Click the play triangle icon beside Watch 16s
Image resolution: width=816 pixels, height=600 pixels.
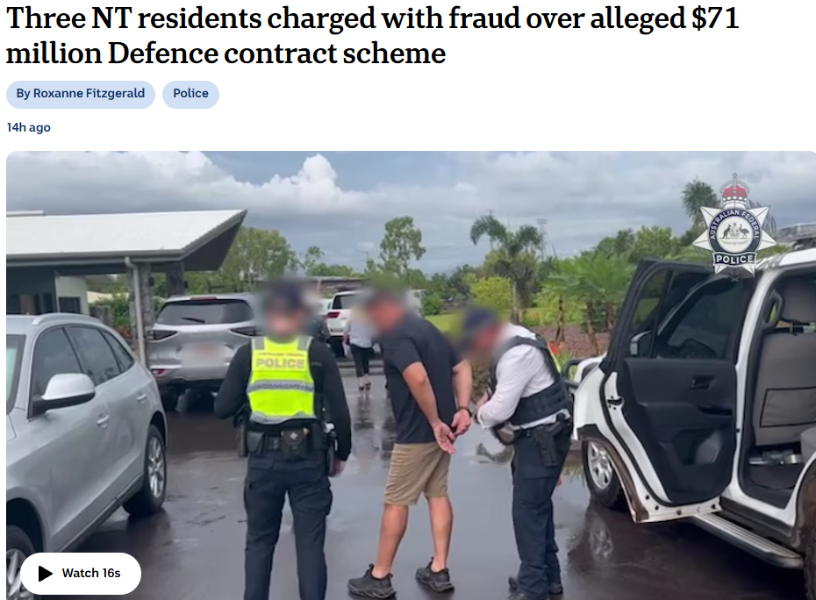click(x=45, y=573)
